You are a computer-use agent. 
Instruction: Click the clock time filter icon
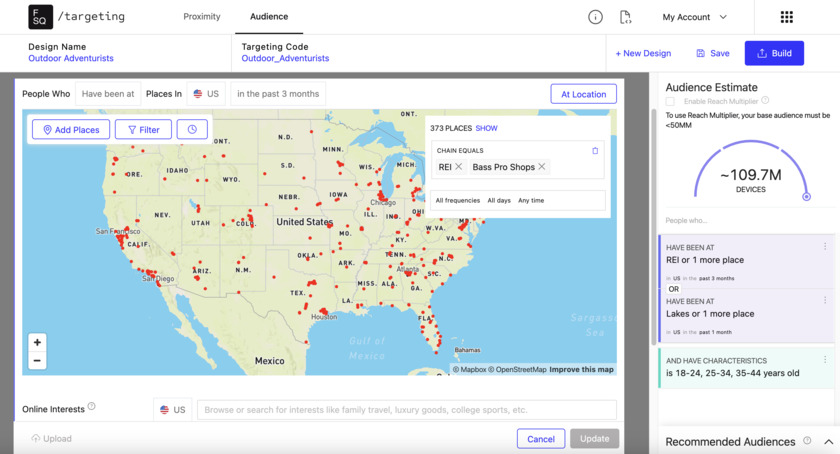click(x=192, y=130)
